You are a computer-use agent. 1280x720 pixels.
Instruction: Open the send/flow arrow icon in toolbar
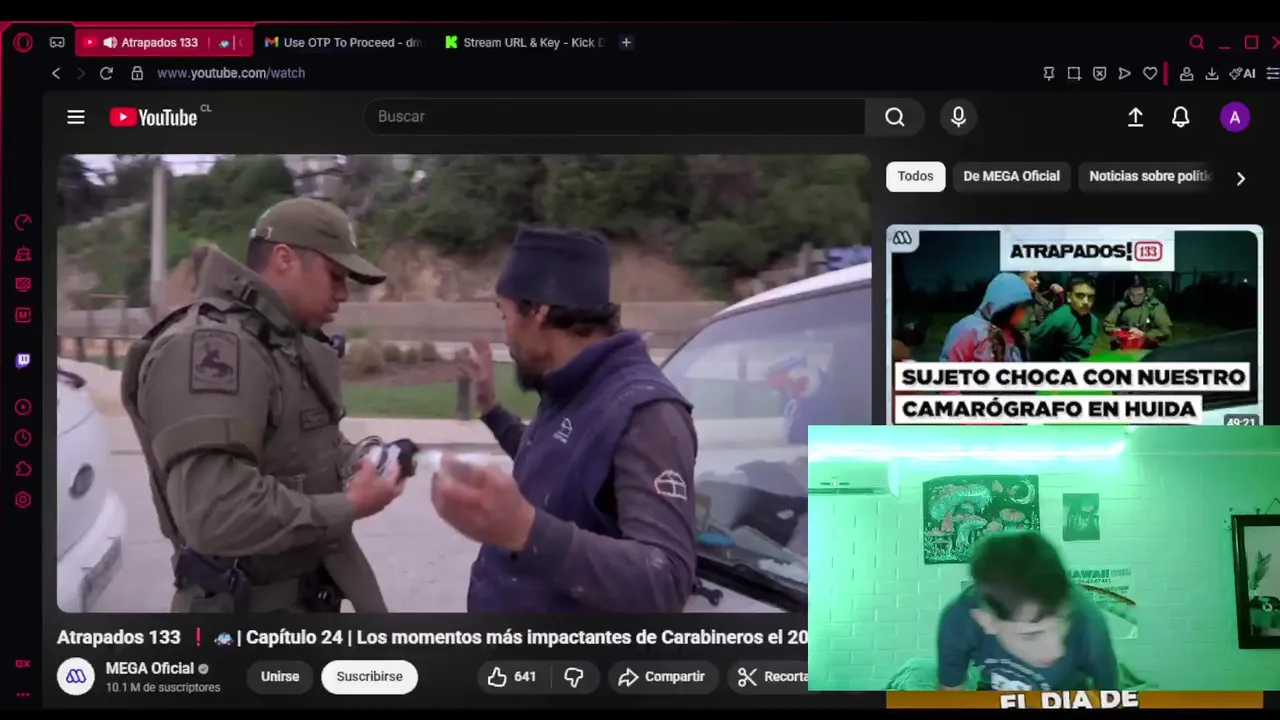coord(1124,73)
